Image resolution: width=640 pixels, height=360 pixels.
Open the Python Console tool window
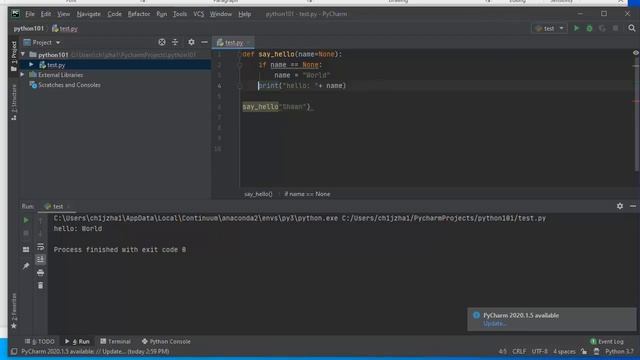pyautogui.click(x=166, y=341)
